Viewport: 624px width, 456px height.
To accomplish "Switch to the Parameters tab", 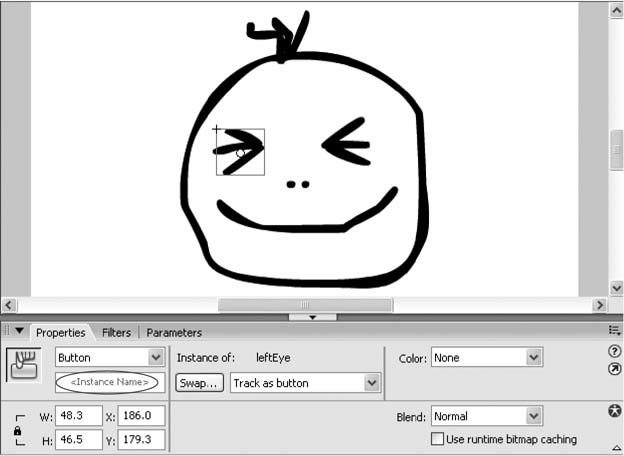I will click(x=174, y=333).
